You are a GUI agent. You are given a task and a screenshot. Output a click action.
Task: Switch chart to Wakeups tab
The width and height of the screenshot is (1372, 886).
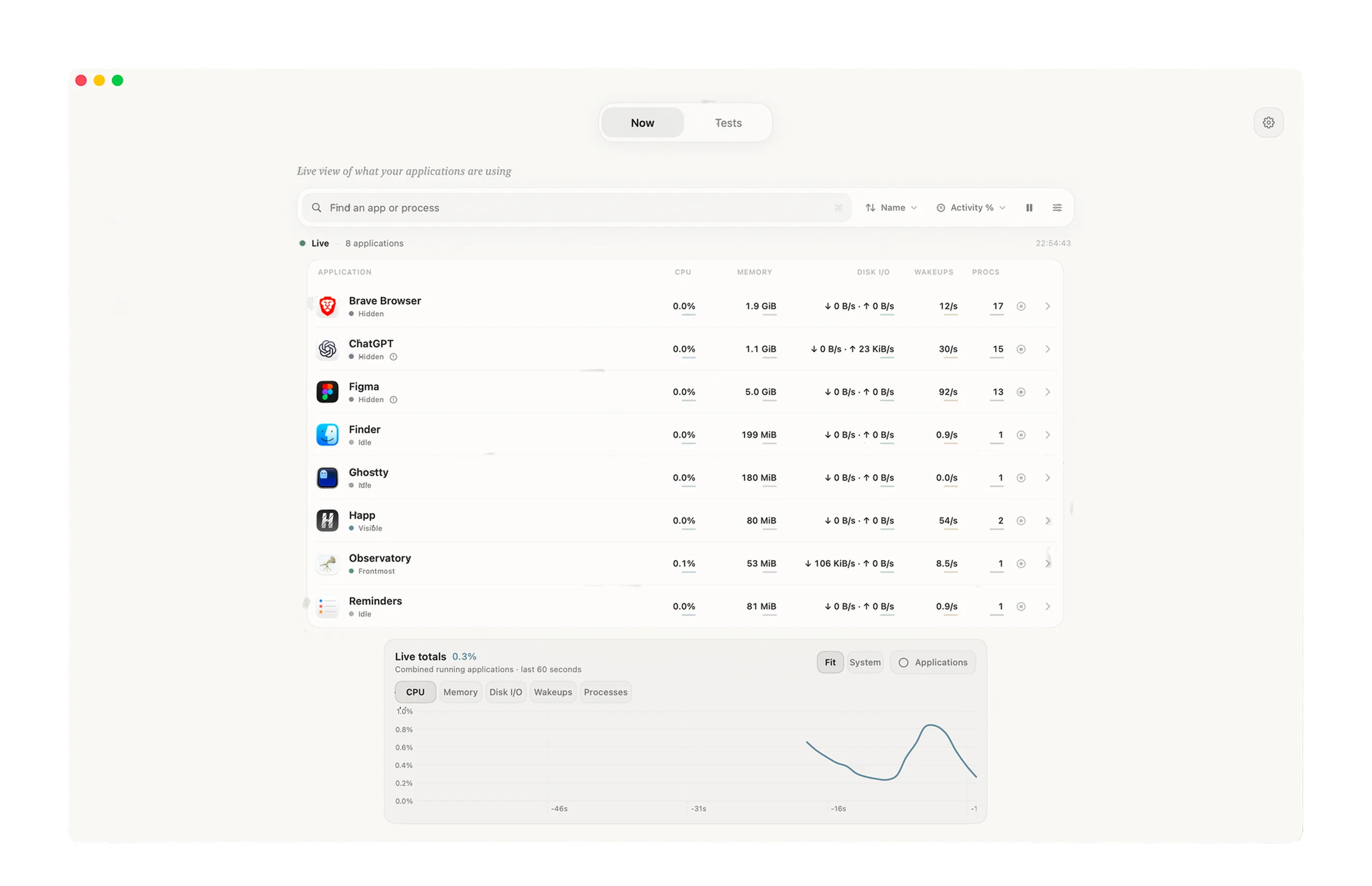pyautogui.click(x=552, y=692)
